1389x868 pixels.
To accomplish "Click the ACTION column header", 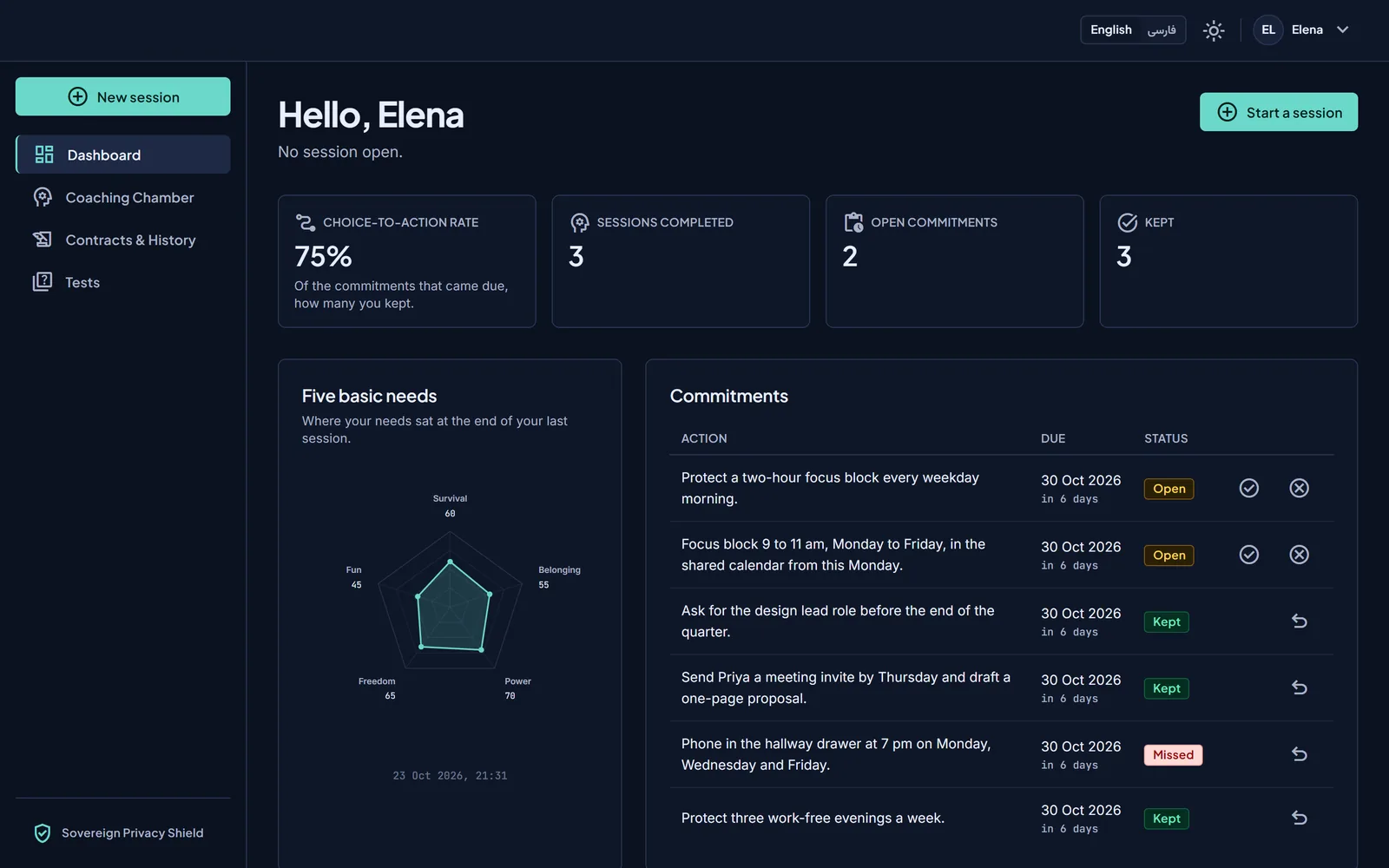I will [x=704, y=438].
